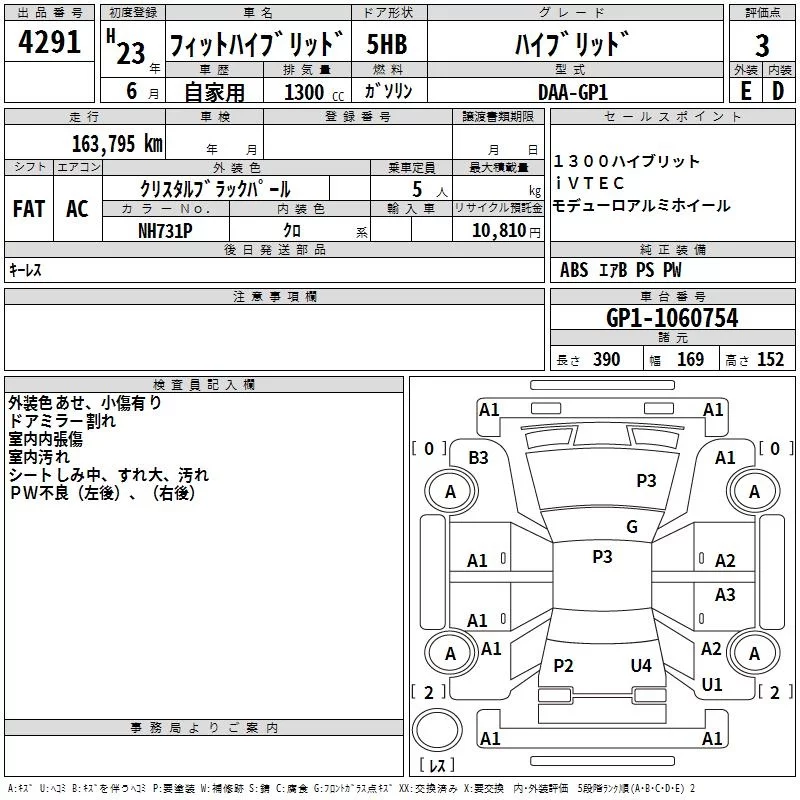Select the overall evaluation score "3"

(762, 46)
